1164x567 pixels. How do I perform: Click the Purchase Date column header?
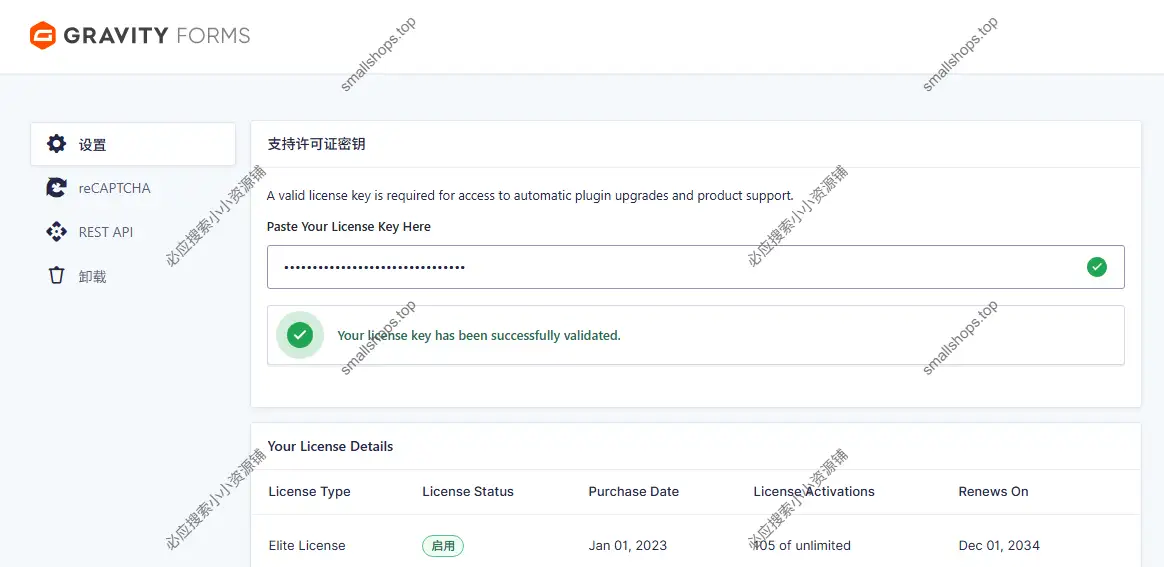(633, 491)
